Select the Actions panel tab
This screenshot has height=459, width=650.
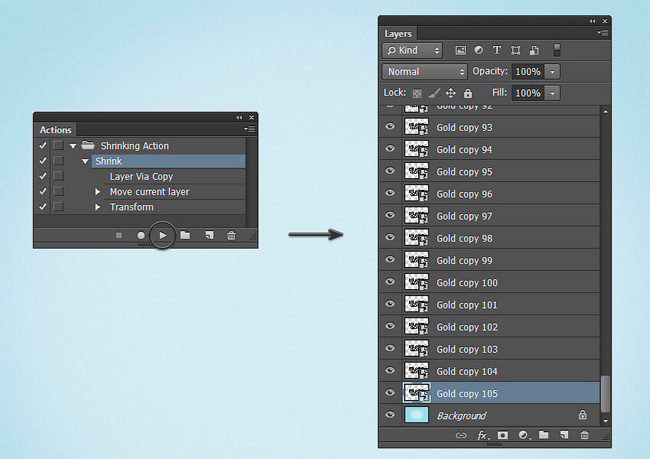coord(55,130)
